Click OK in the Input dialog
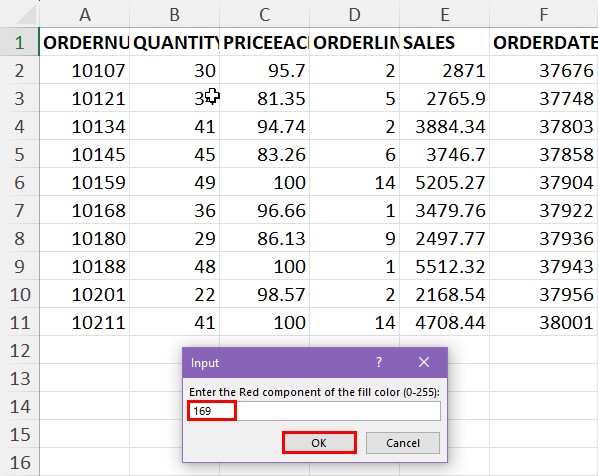This screenshot has height=476, width=598. [319, 443]
